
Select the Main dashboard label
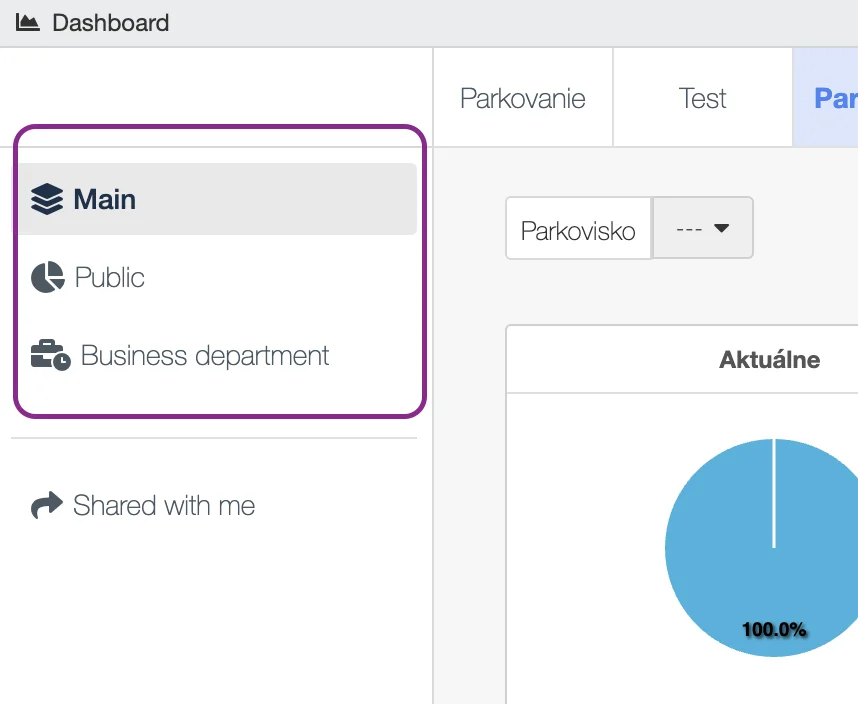coord(105,199)
